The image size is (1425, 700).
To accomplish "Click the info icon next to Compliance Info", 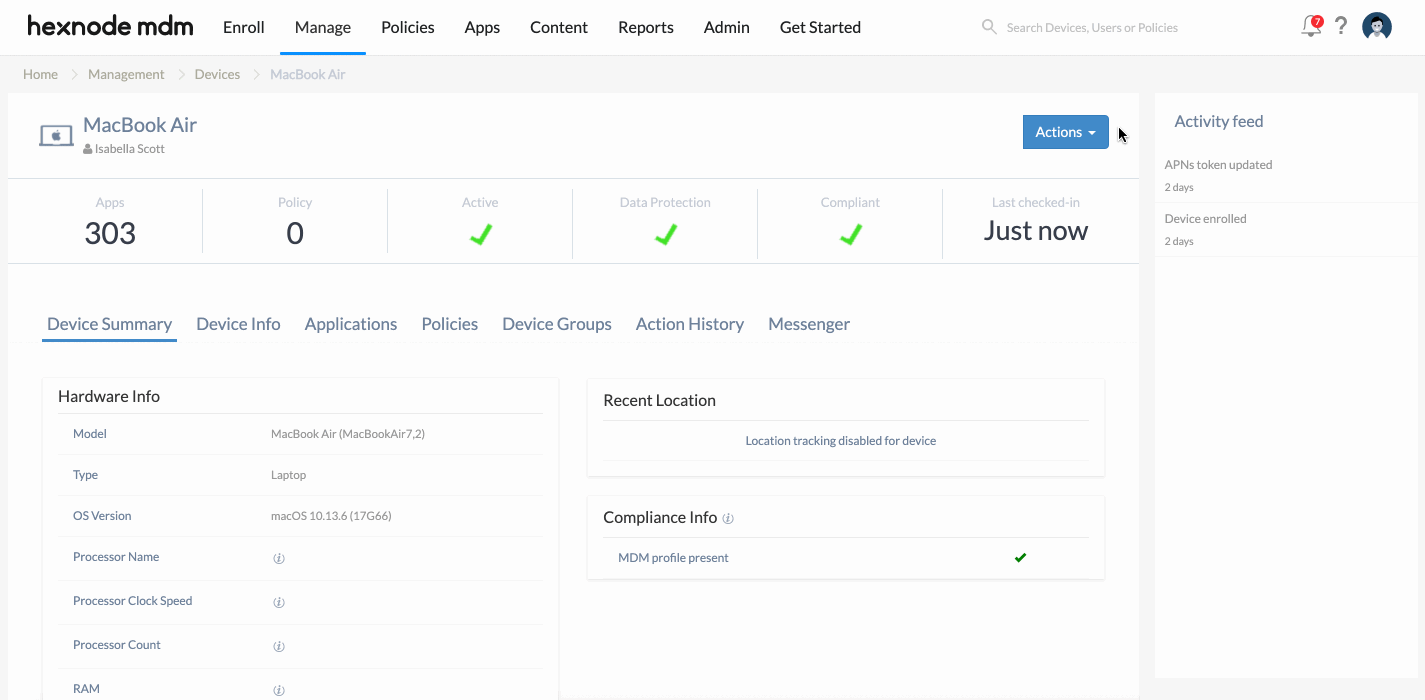I will tap(728, 519).
